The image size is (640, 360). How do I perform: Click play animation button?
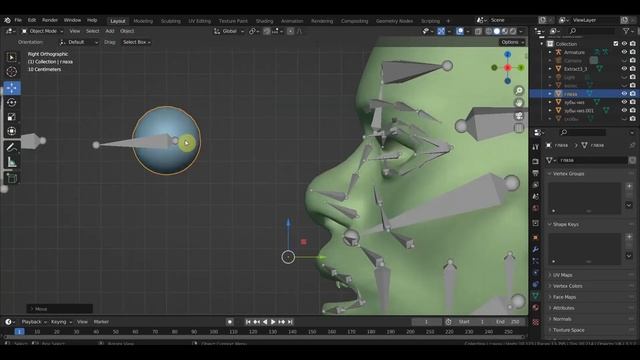pos(273,322)
